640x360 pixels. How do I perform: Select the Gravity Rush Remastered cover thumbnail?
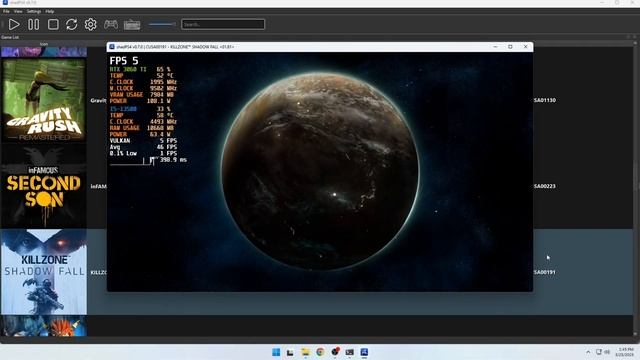[x=44, y=100]
